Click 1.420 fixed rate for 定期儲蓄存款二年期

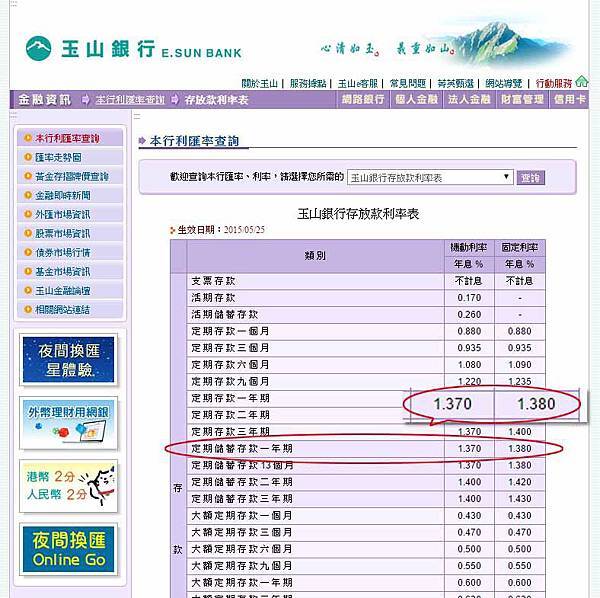tap(520, 482)
